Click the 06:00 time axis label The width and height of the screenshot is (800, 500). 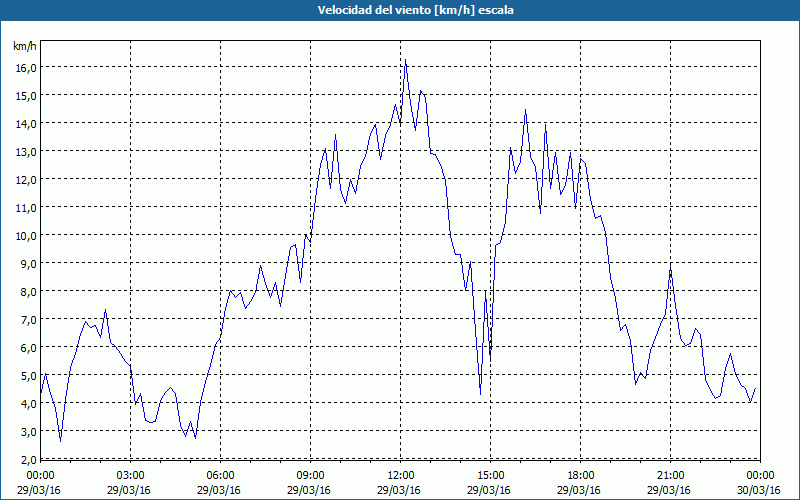click(x=220, y=476)
